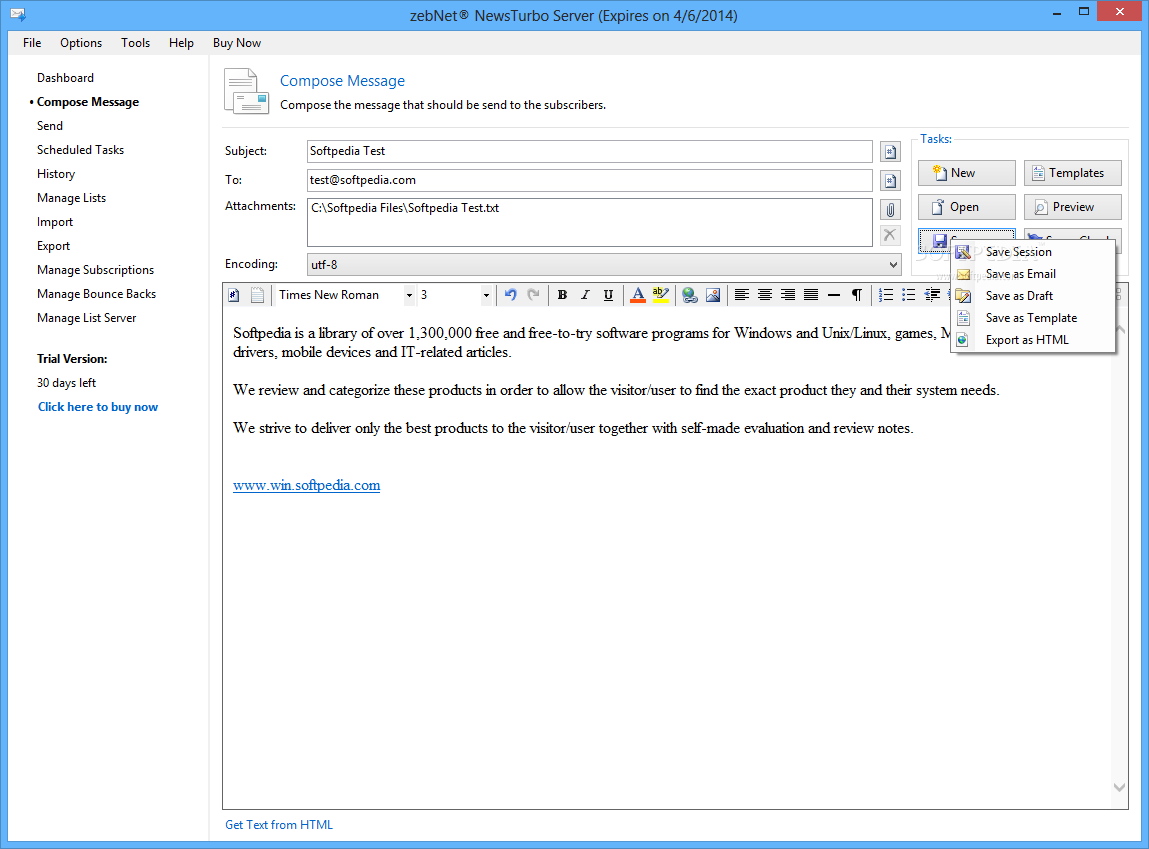The height and width of the screenshot is (849, 1149).
Task: Open the Tools menu
Action: pos(136,42)
